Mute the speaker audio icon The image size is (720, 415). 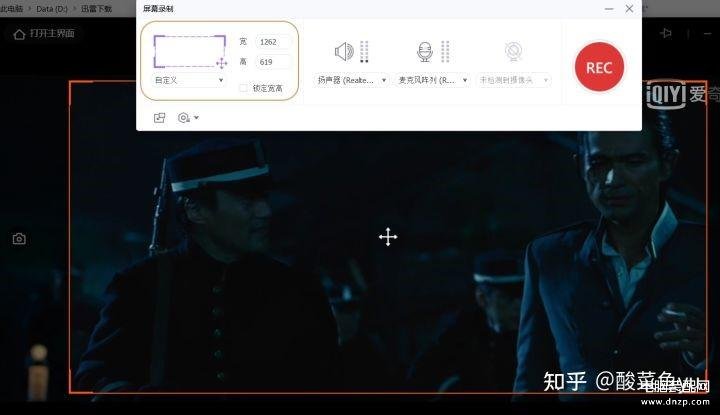344,51
